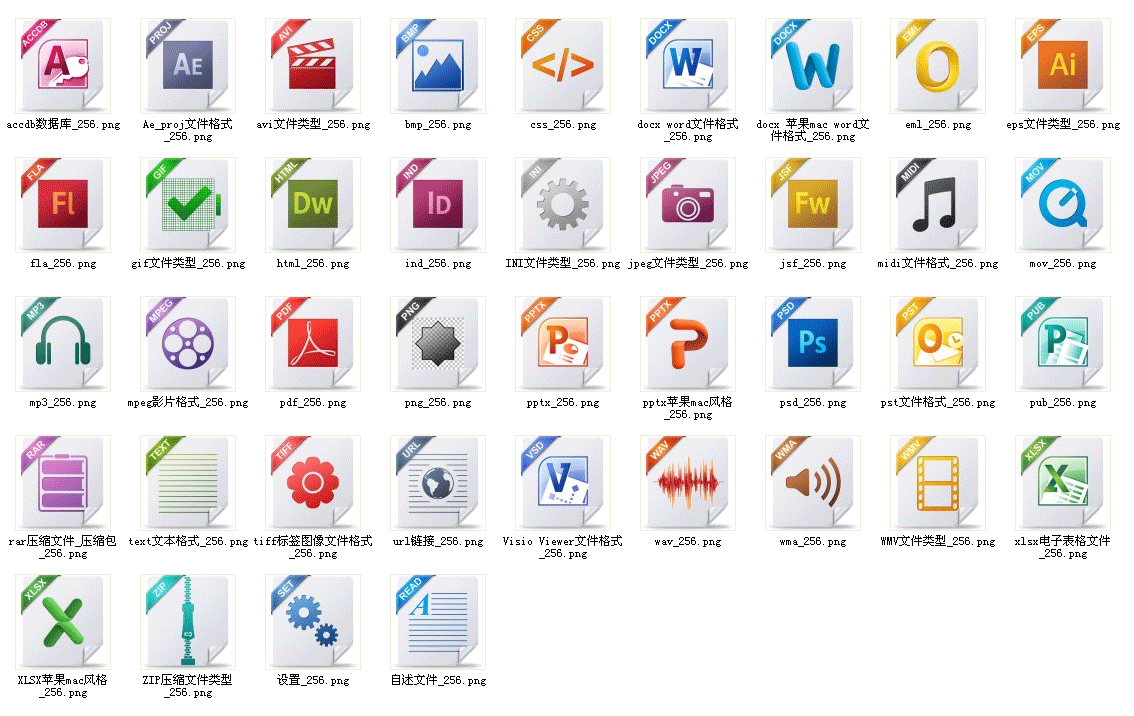
Task: Open the pdf Acrobat file icon
Action: [313, 344]
